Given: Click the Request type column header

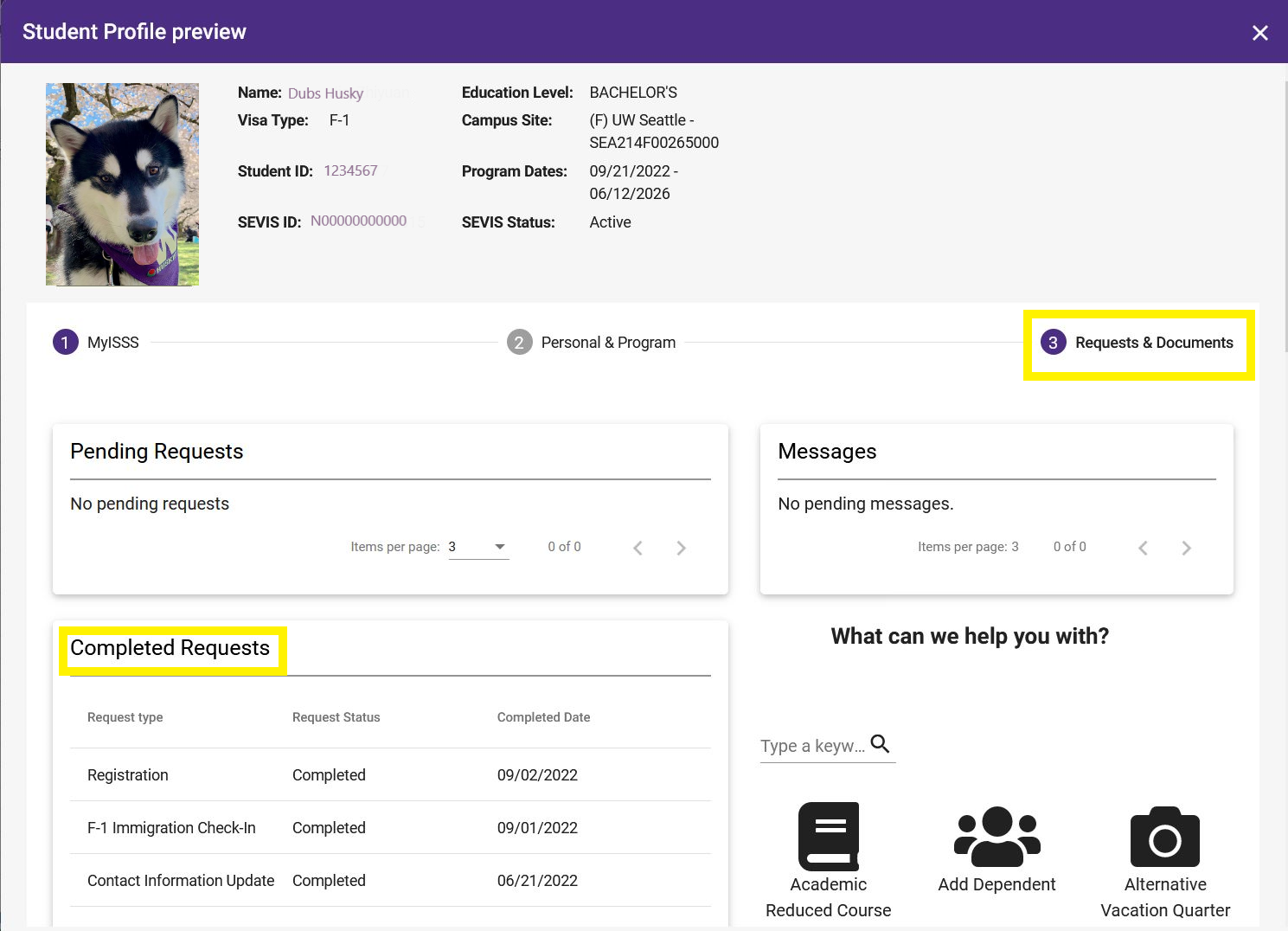Looking at the screenshot, I should [125, 717].
